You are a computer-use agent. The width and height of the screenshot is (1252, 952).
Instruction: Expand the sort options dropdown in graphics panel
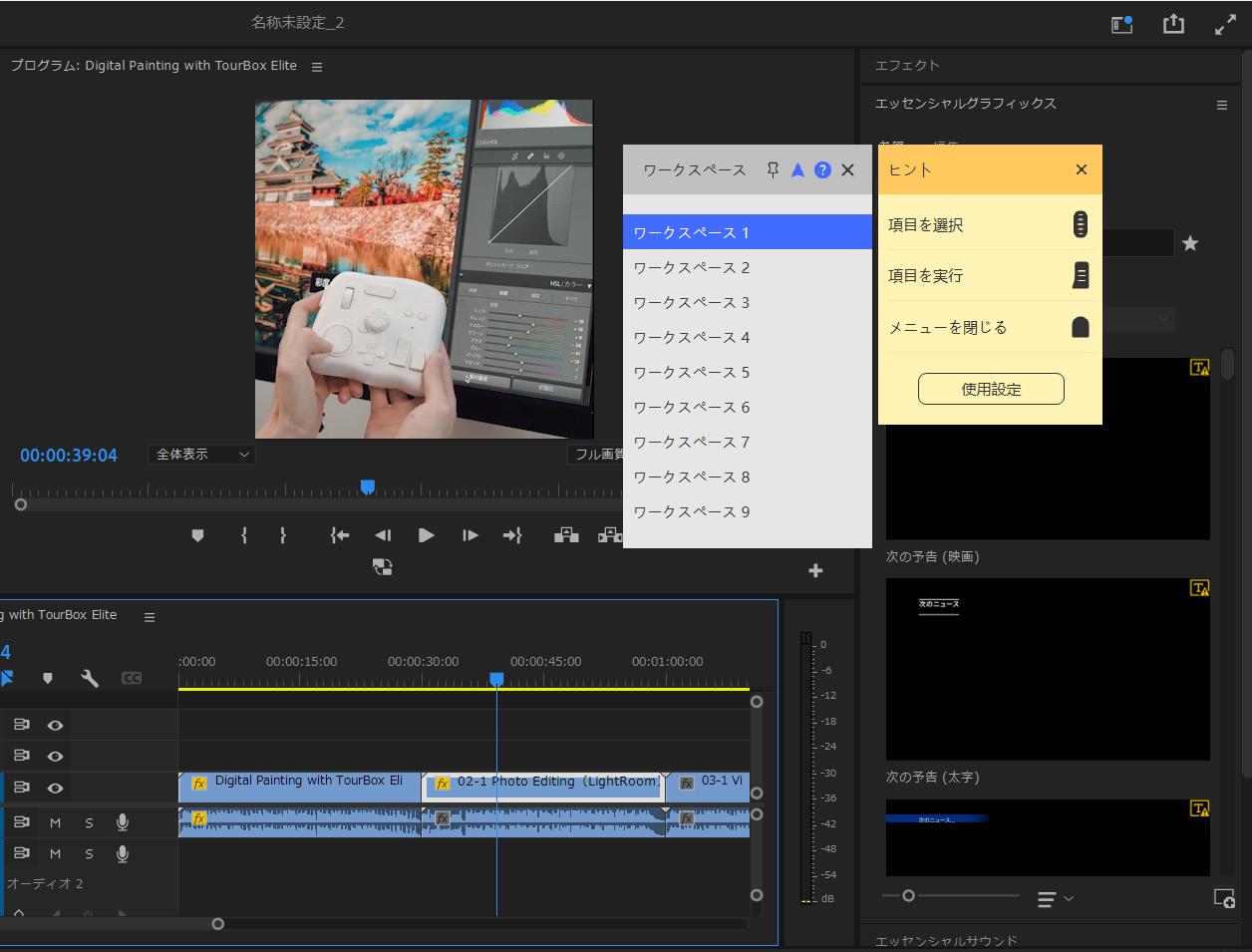(1055, 899)
